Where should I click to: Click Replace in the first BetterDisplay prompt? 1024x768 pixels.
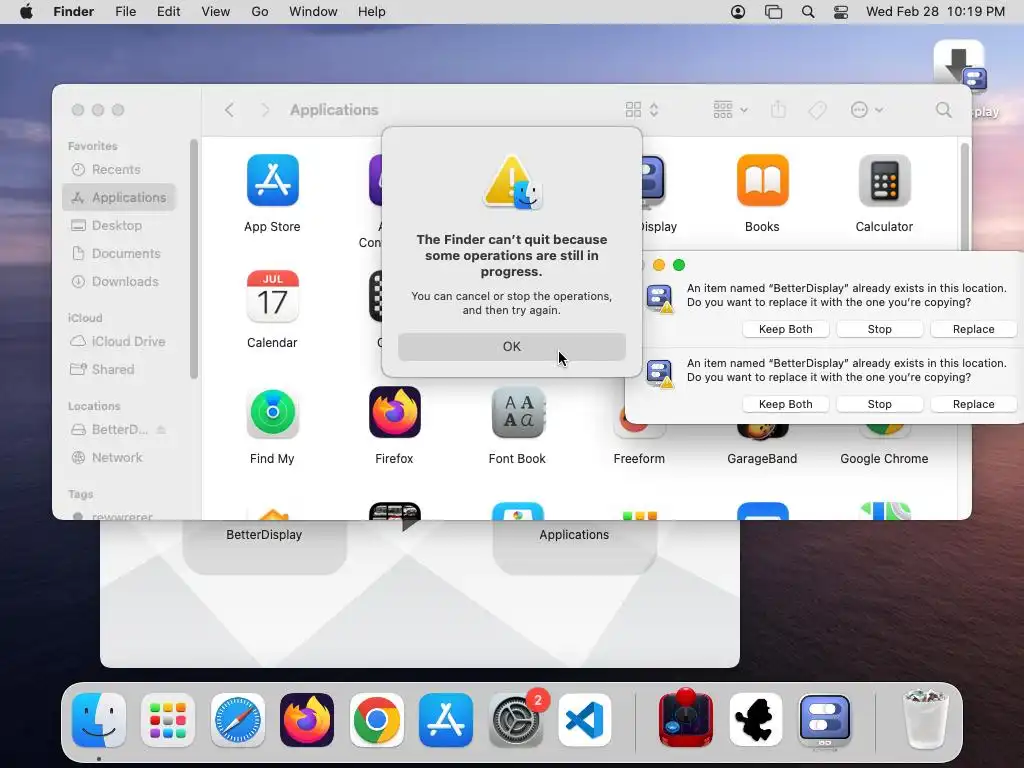[x=974, y=329]
